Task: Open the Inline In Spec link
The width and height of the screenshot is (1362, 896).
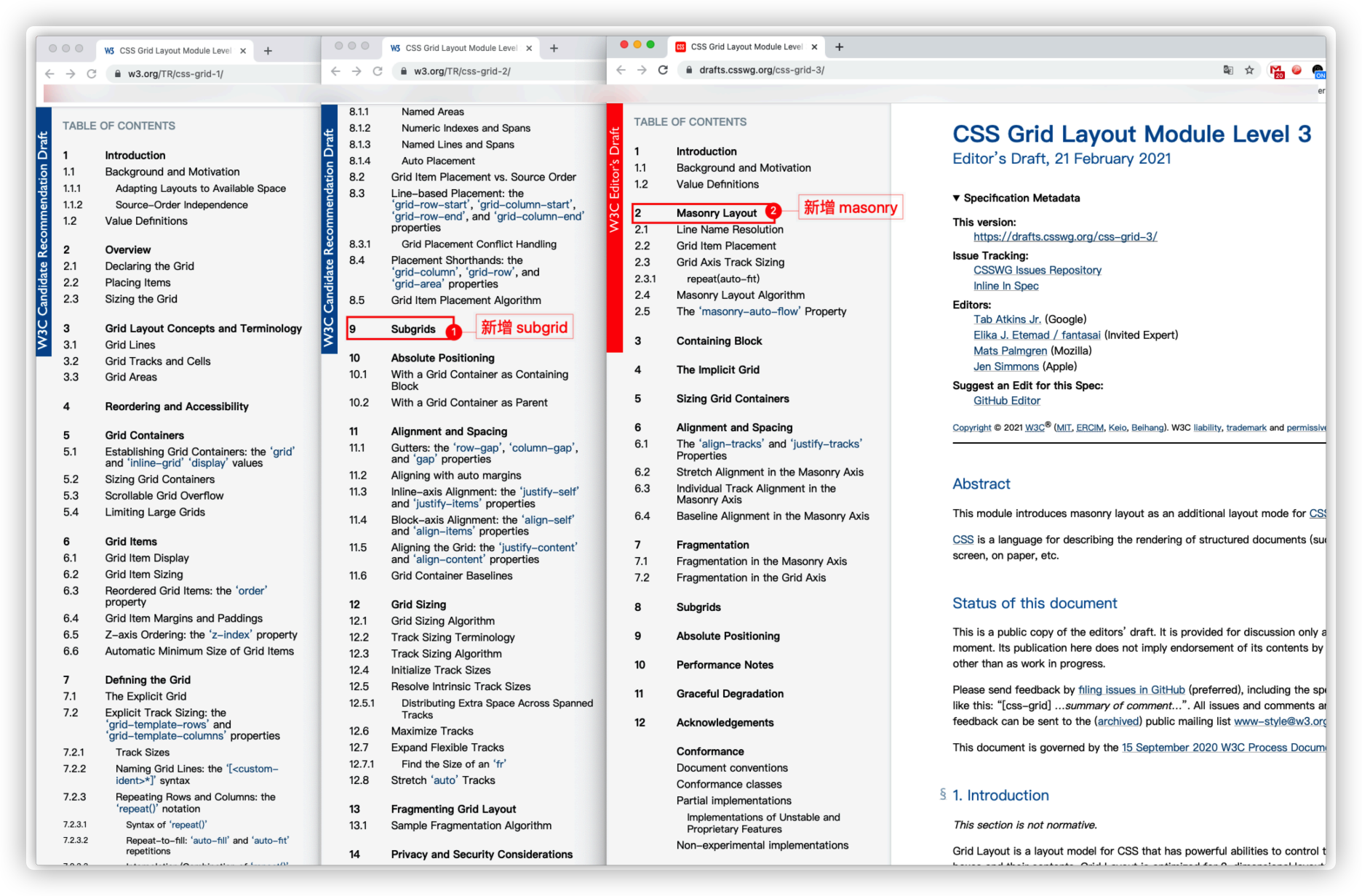Action: (x=1006, y=286)
